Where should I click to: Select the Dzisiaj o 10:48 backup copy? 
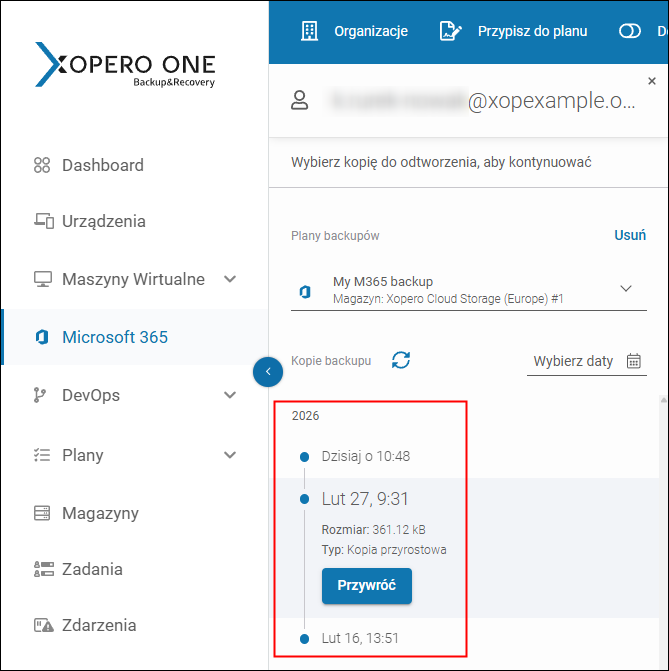point(366,456)
